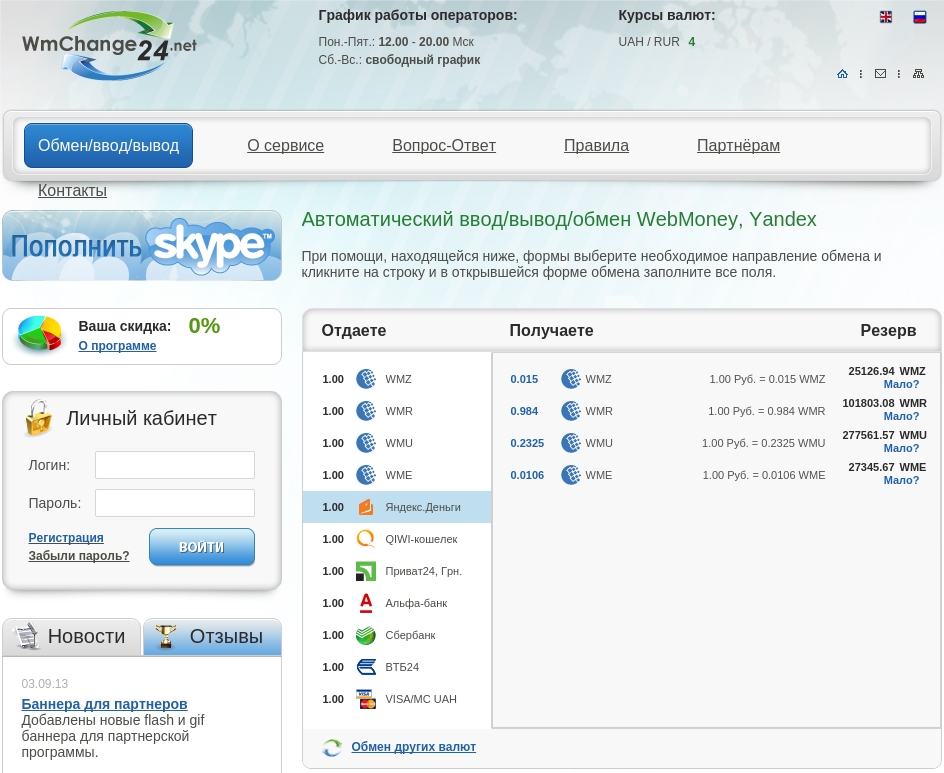Select the QIWI-кошелек label
Screen dimensions: 944x773
tap(421, 539)
